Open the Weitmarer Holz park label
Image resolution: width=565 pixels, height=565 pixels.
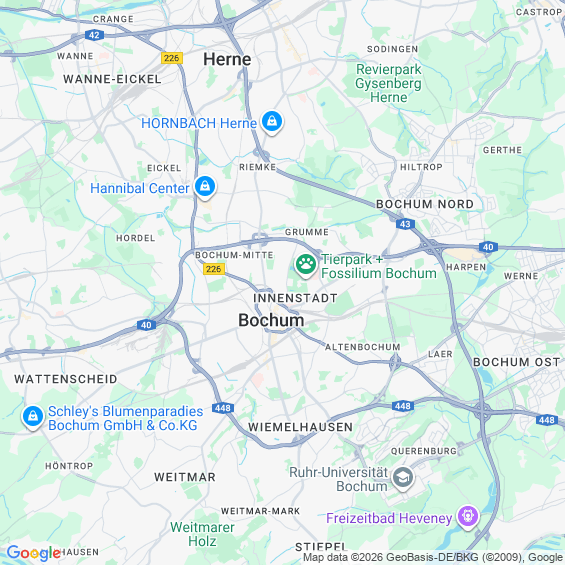tap(202, 534)
